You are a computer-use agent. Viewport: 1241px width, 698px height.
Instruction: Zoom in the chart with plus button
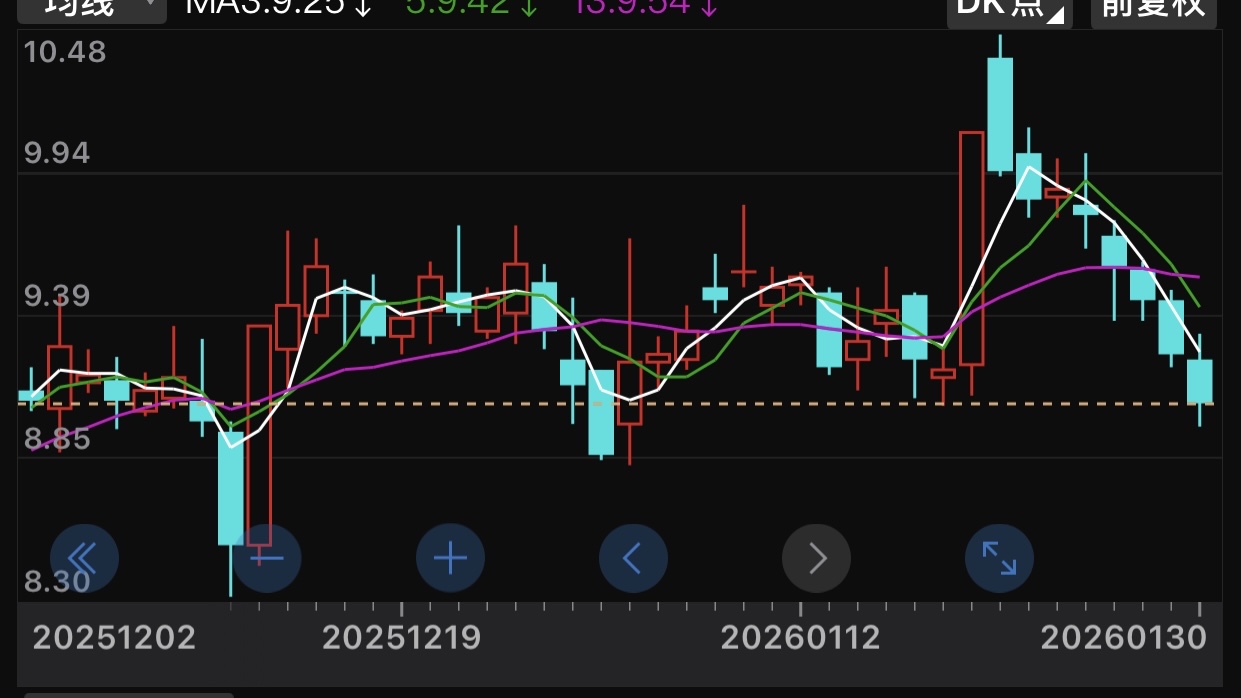(450, 558)
